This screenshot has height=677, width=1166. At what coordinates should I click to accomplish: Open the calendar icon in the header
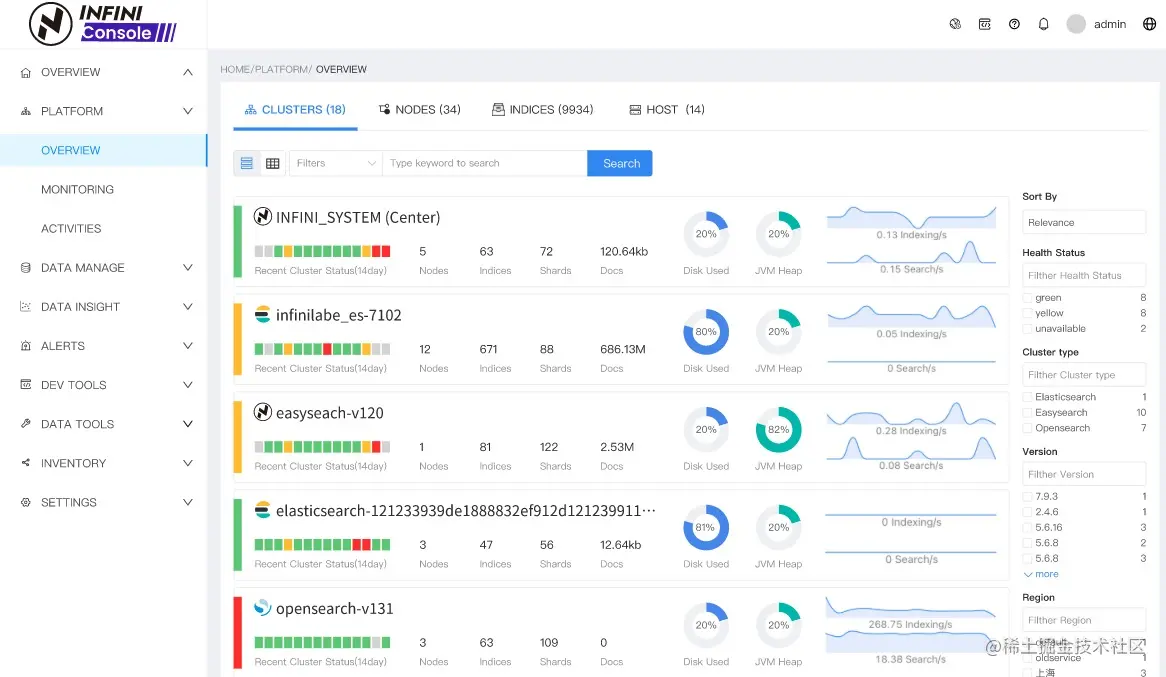(985, 24)
